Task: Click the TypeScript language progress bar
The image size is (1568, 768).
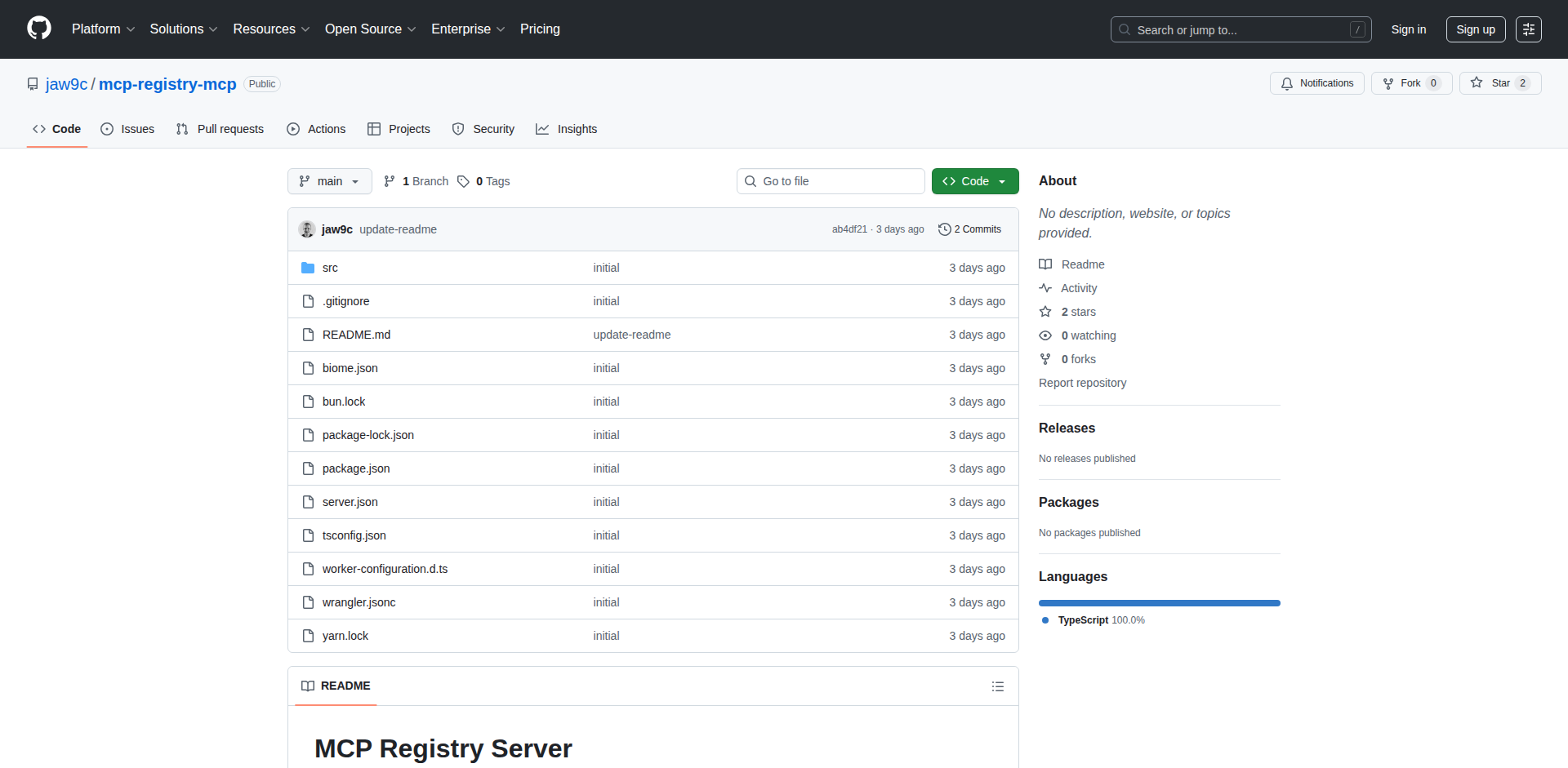Action: [1159, 603]
